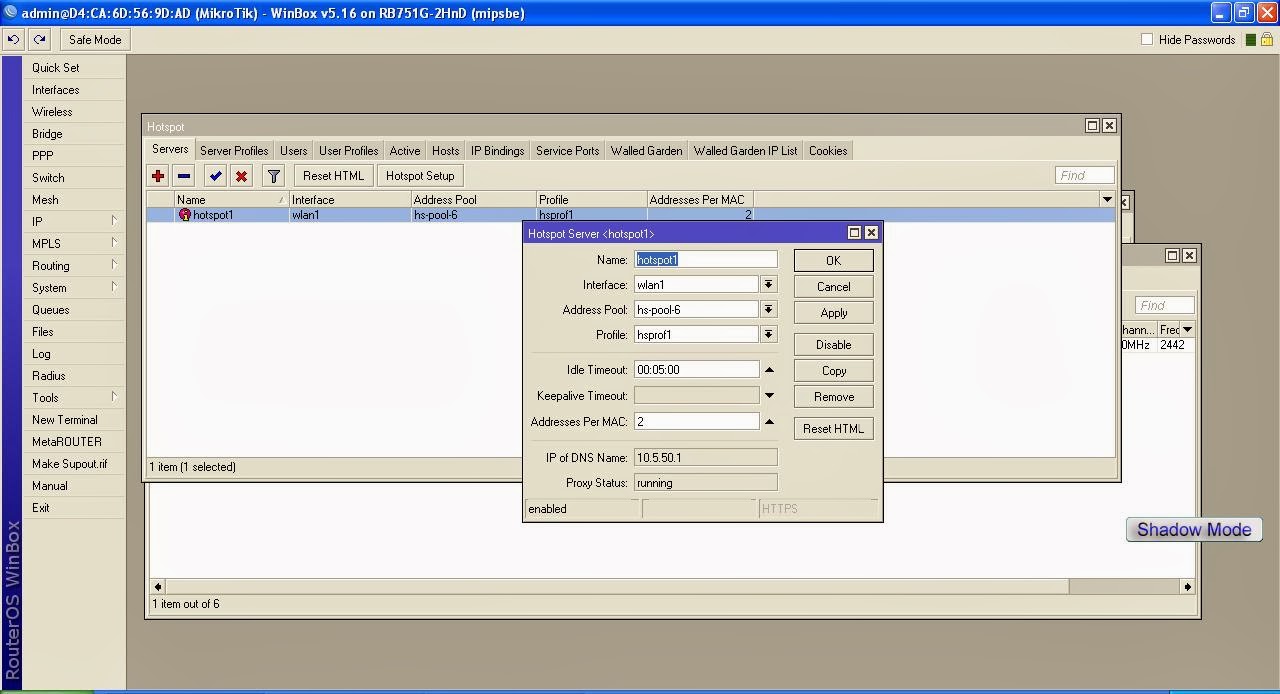Sort by Name column header
The image size is (1280, 694).
pos(231,200)
